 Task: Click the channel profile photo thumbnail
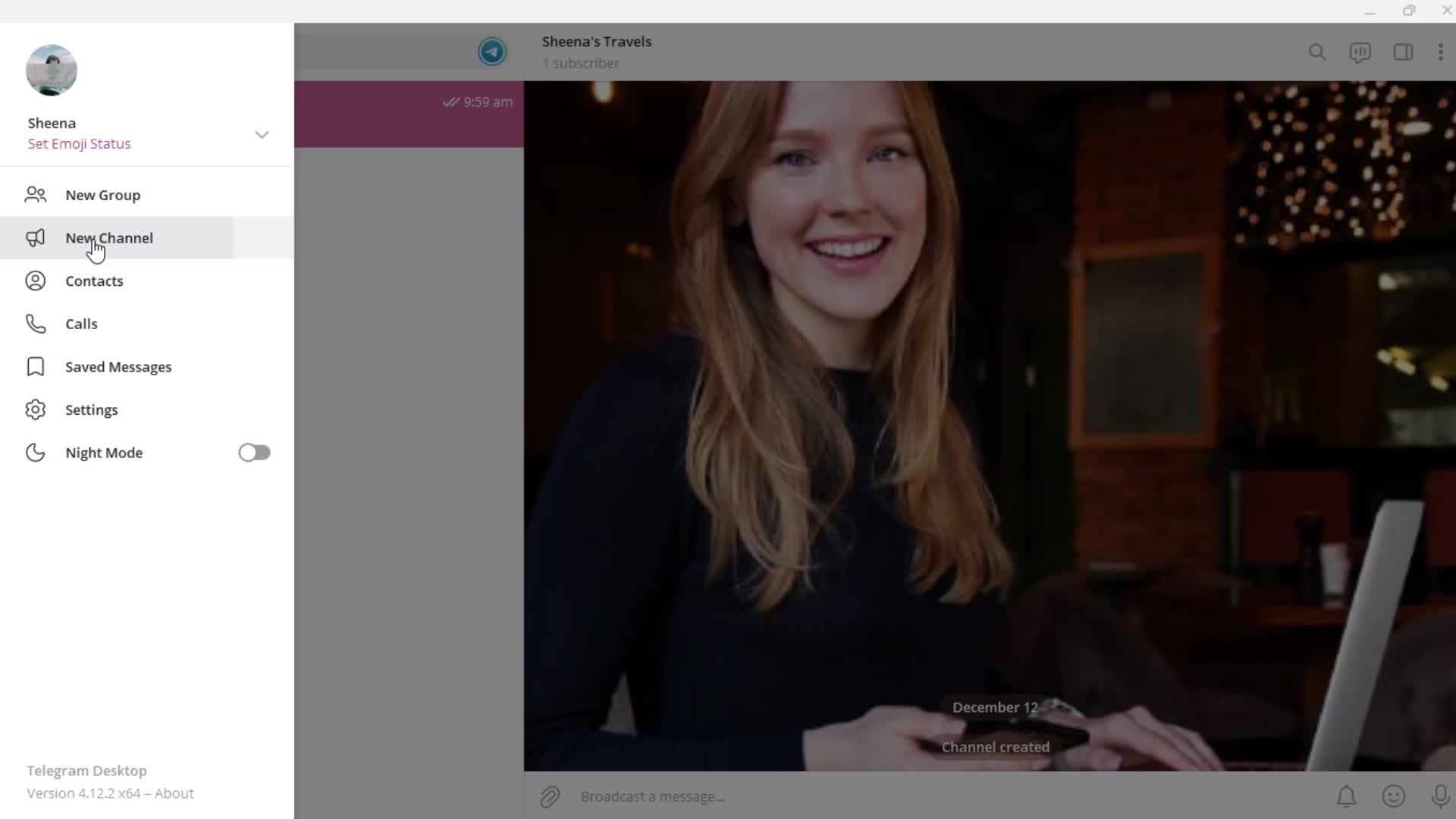tap(492, 51)
